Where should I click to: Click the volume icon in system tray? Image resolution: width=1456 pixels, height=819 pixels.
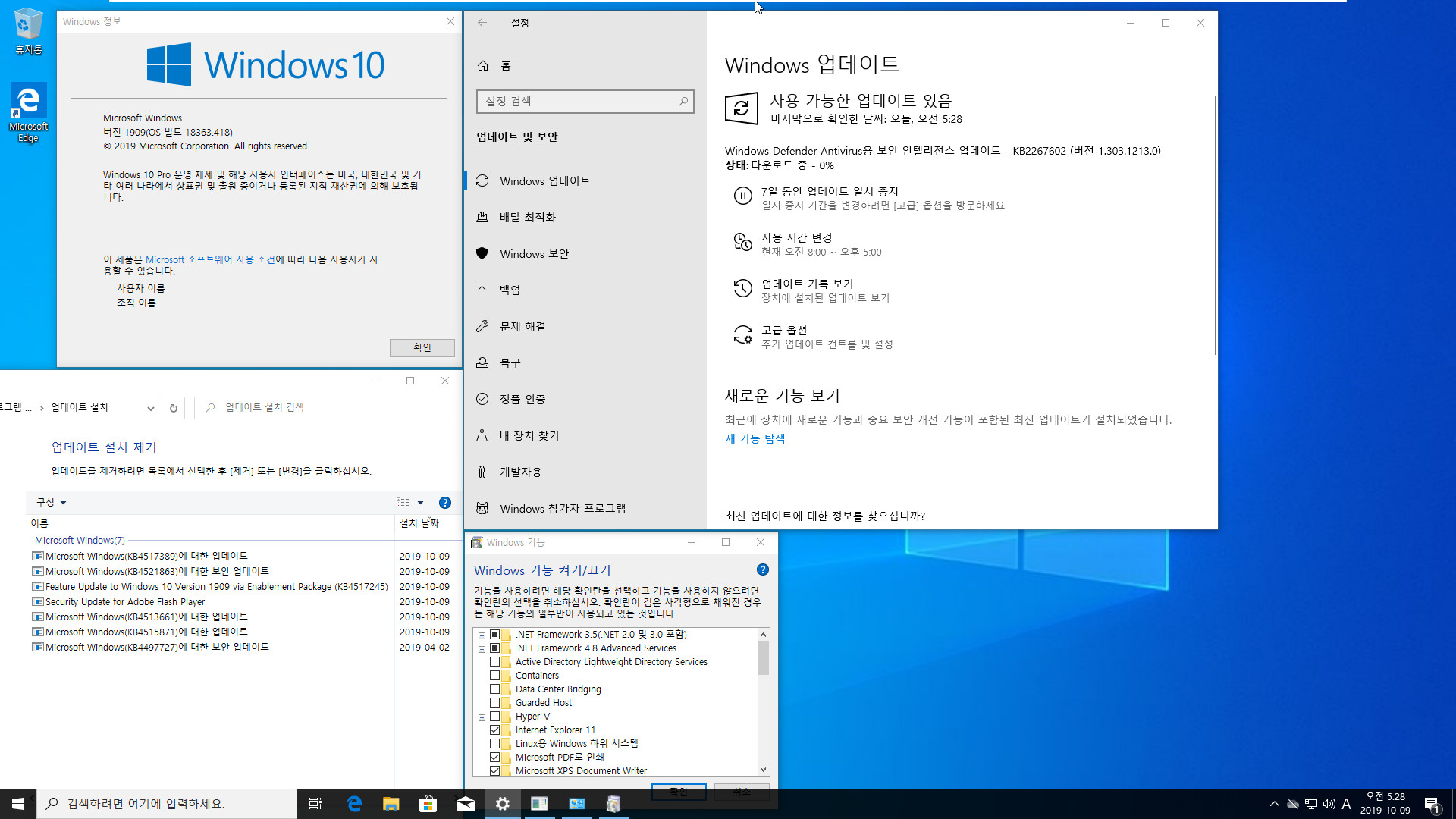(x=1329, y=804)
